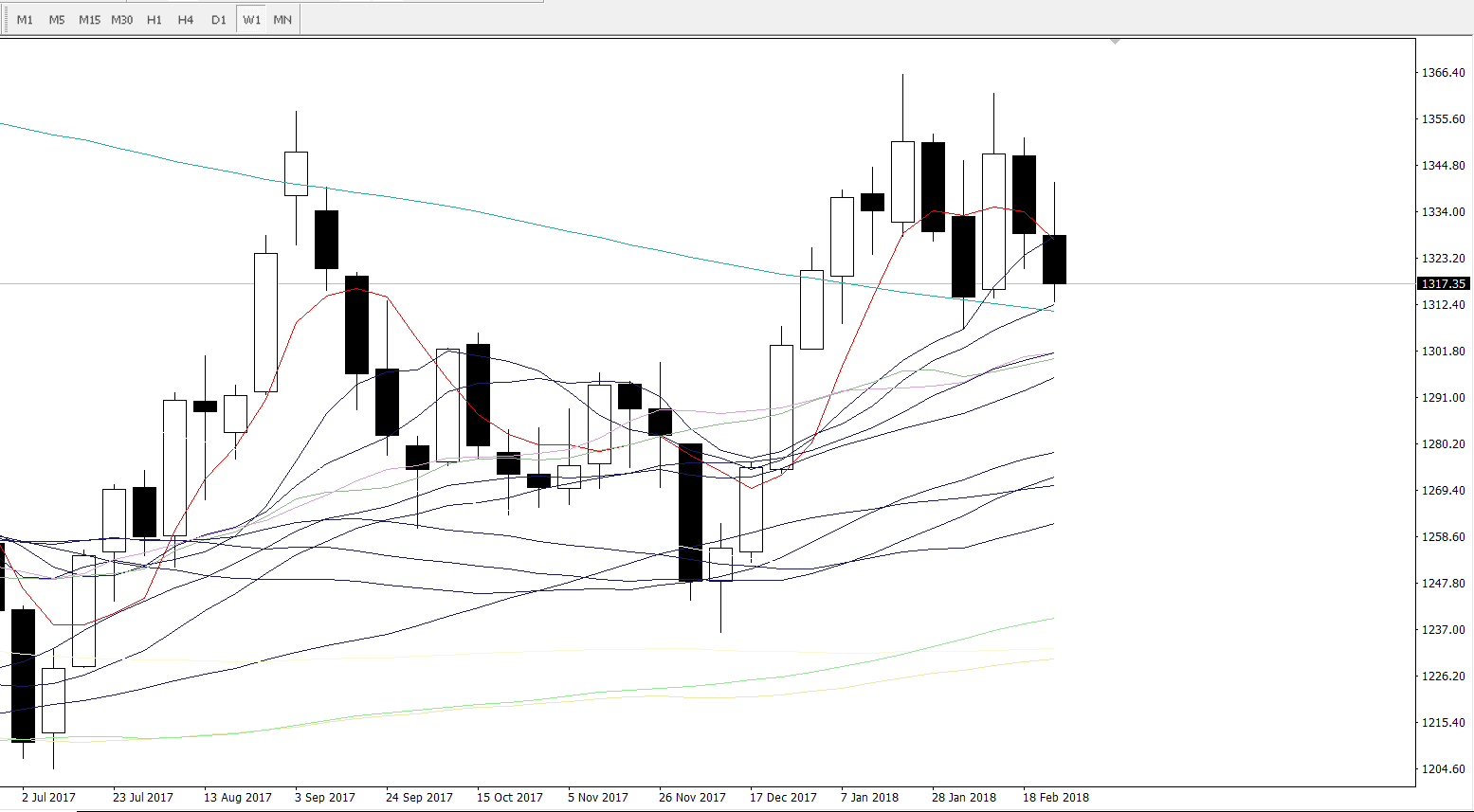Grab the timeframe toolbar's dotted drag handle
This screenshot has height=812, width=1474.
point(5,20)
